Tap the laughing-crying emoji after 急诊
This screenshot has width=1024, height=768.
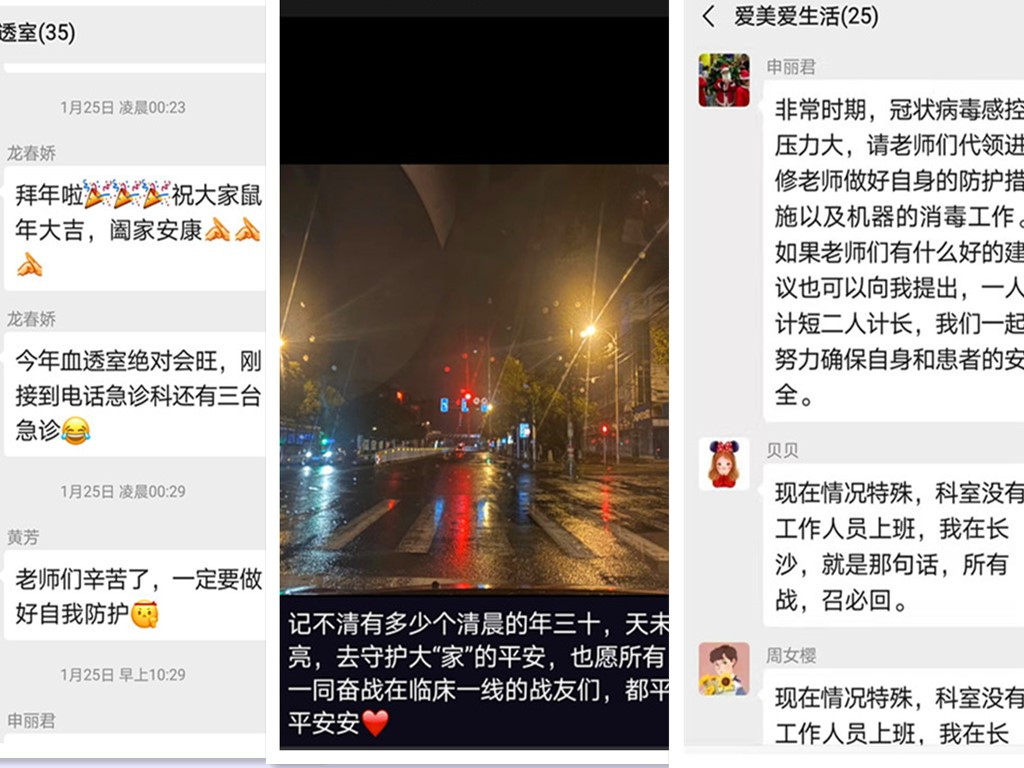76,430
